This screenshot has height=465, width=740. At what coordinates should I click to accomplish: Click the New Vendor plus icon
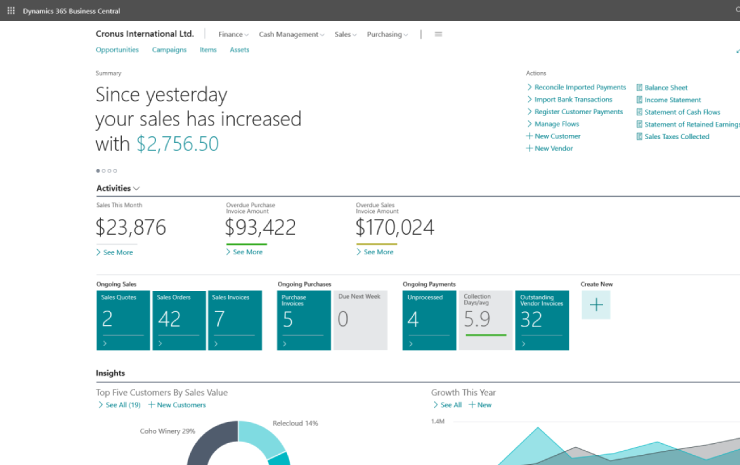(530, 148)
